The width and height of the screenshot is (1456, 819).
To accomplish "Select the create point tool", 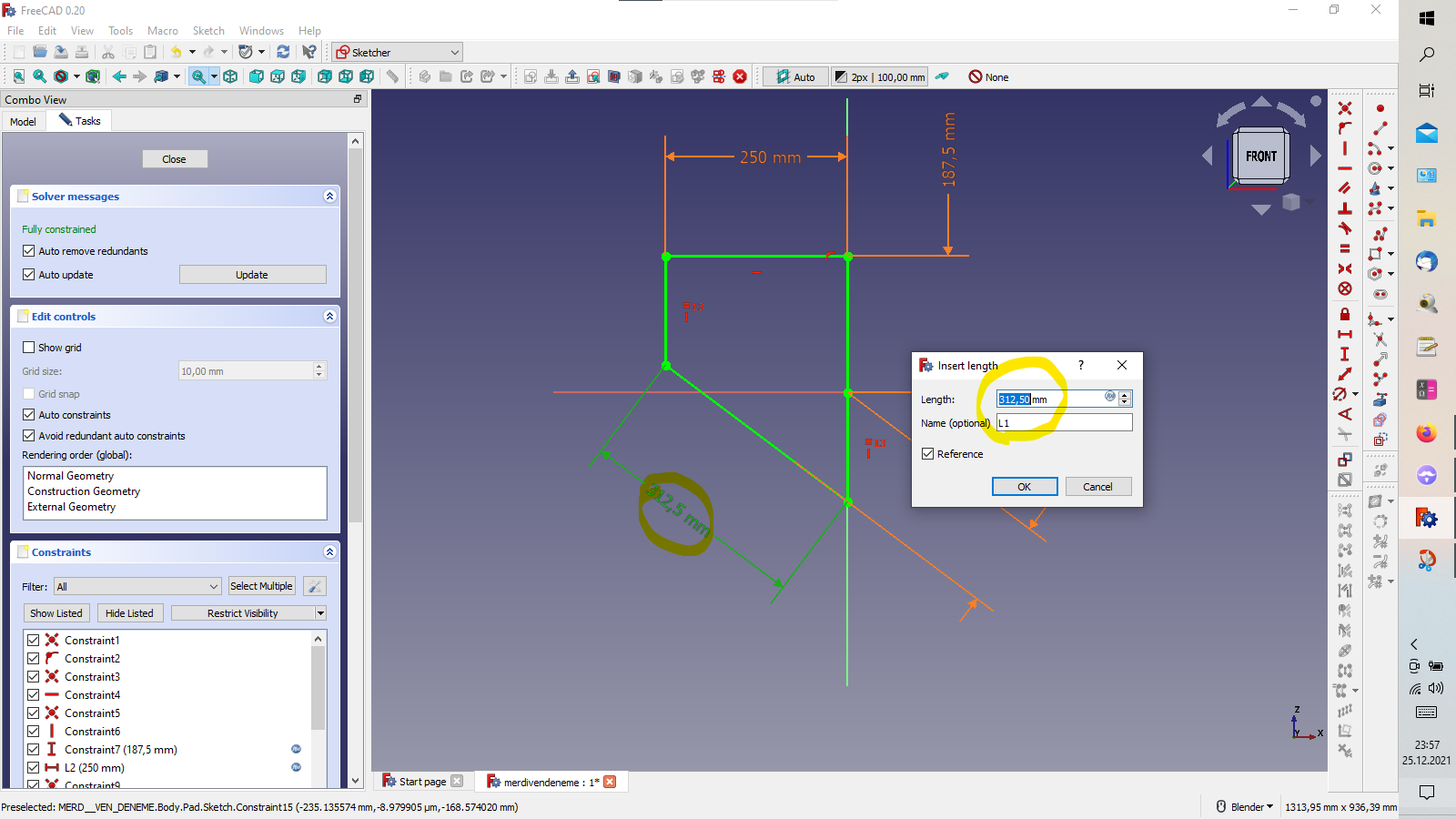I will 1380,108.
